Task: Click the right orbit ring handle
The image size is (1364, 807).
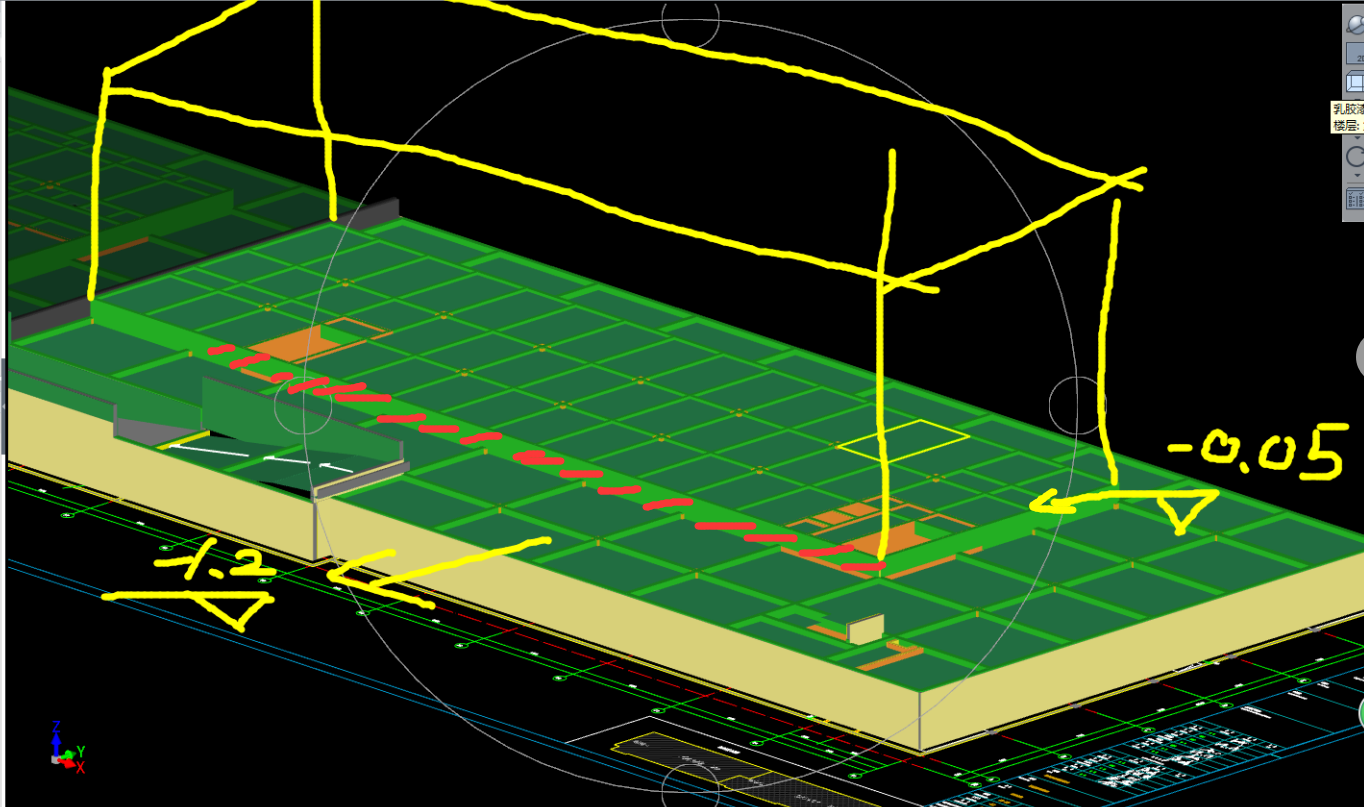Action: (1077, 404)
